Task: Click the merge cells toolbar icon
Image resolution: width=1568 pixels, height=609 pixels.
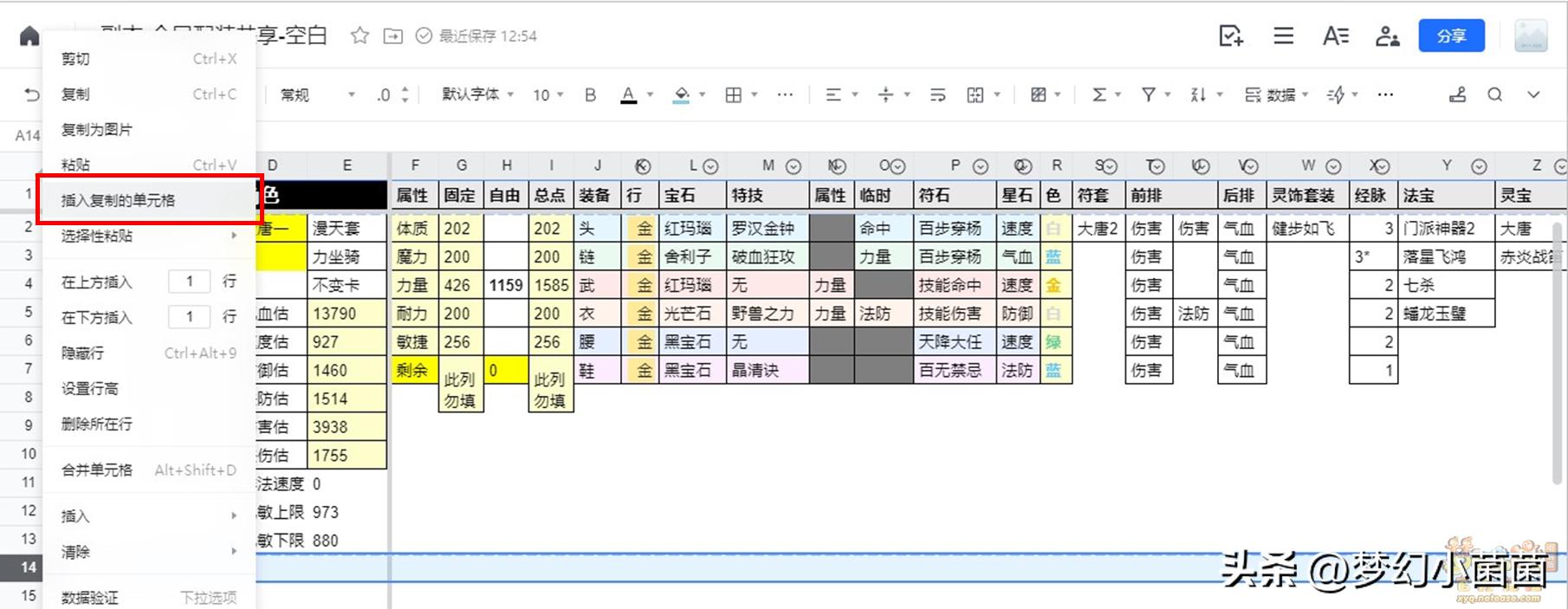Action: 975,94
